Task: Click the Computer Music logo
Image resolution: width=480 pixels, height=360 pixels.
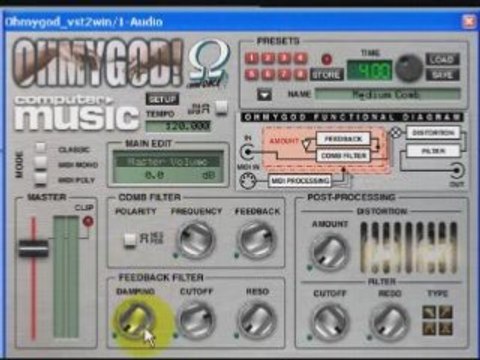Action: 76,113
